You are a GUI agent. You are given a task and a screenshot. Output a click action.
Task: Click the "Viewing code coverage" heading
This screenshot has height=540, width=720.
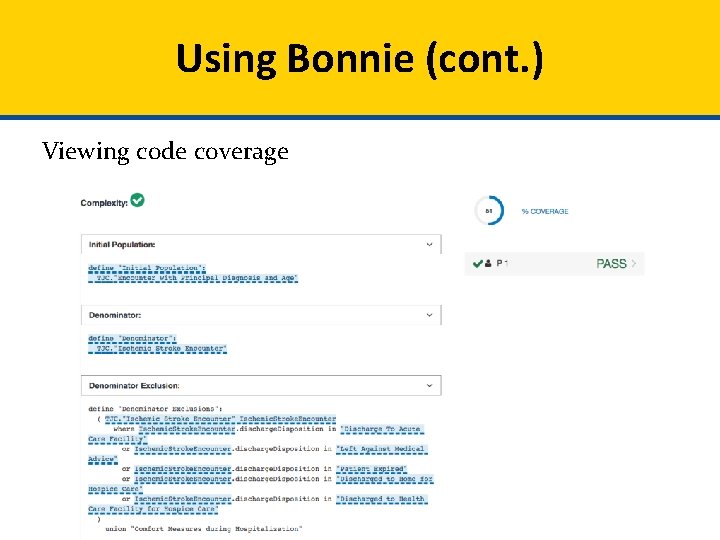tap(165, 151)
